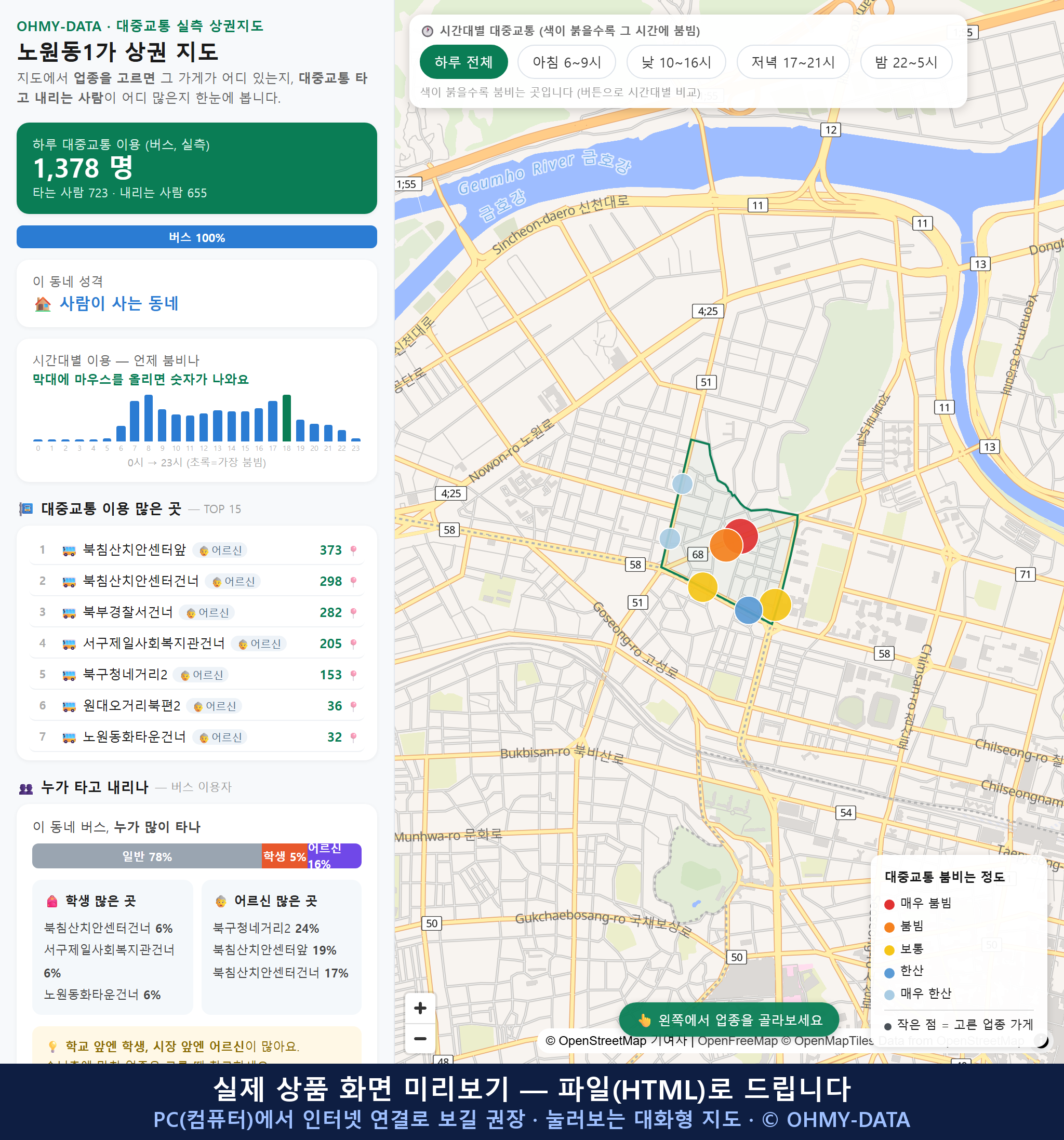The width and height of the screenshot is (1064, 1140).
Task: Click the 어르신 16% purple segment
Action: [x=335, y=855]
